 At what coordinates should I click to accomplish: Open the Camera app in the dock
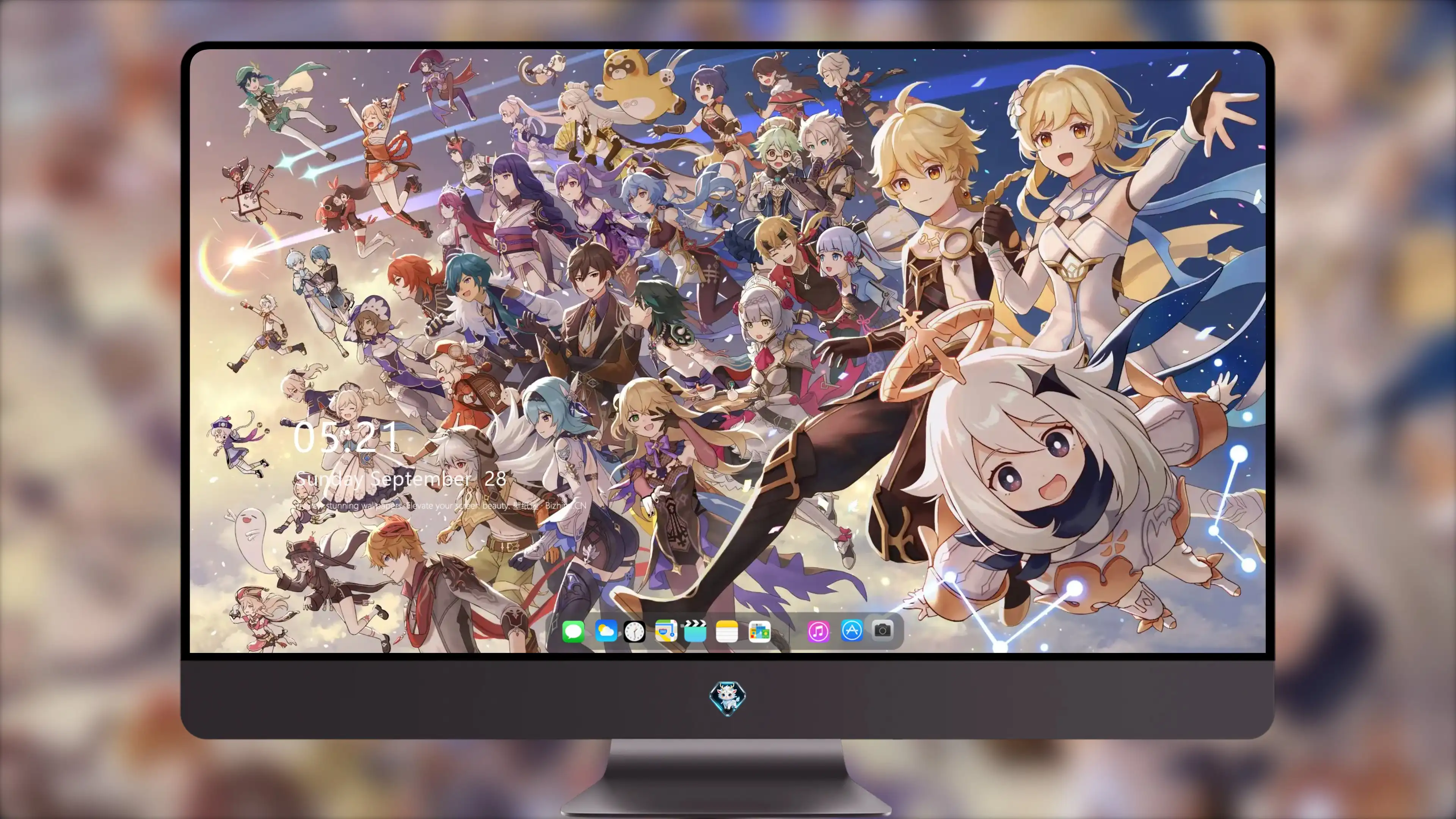click(882, 630)
